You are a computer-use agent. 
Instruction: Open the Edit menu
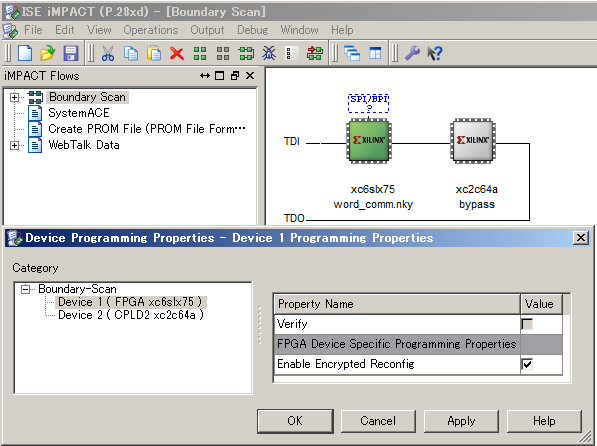pos(65,30)
